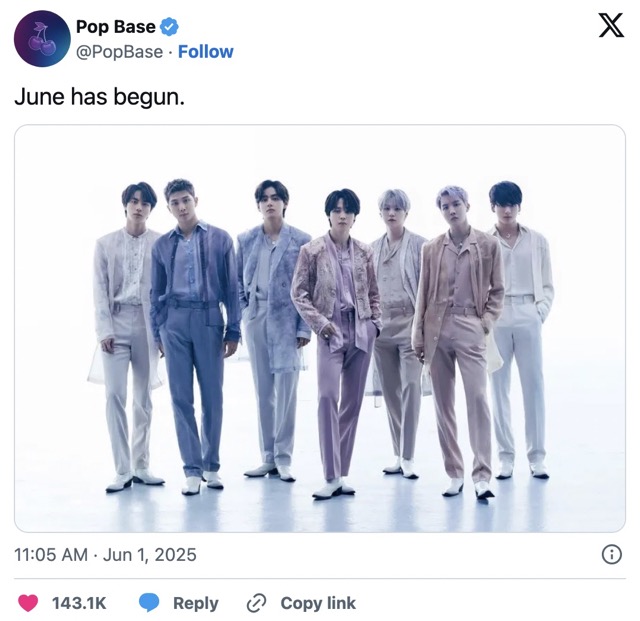Screen dimensions: 640x621
Task: Open the 11:05 AM Jun 1, 2025 timestamp
Action: [105, 555]
